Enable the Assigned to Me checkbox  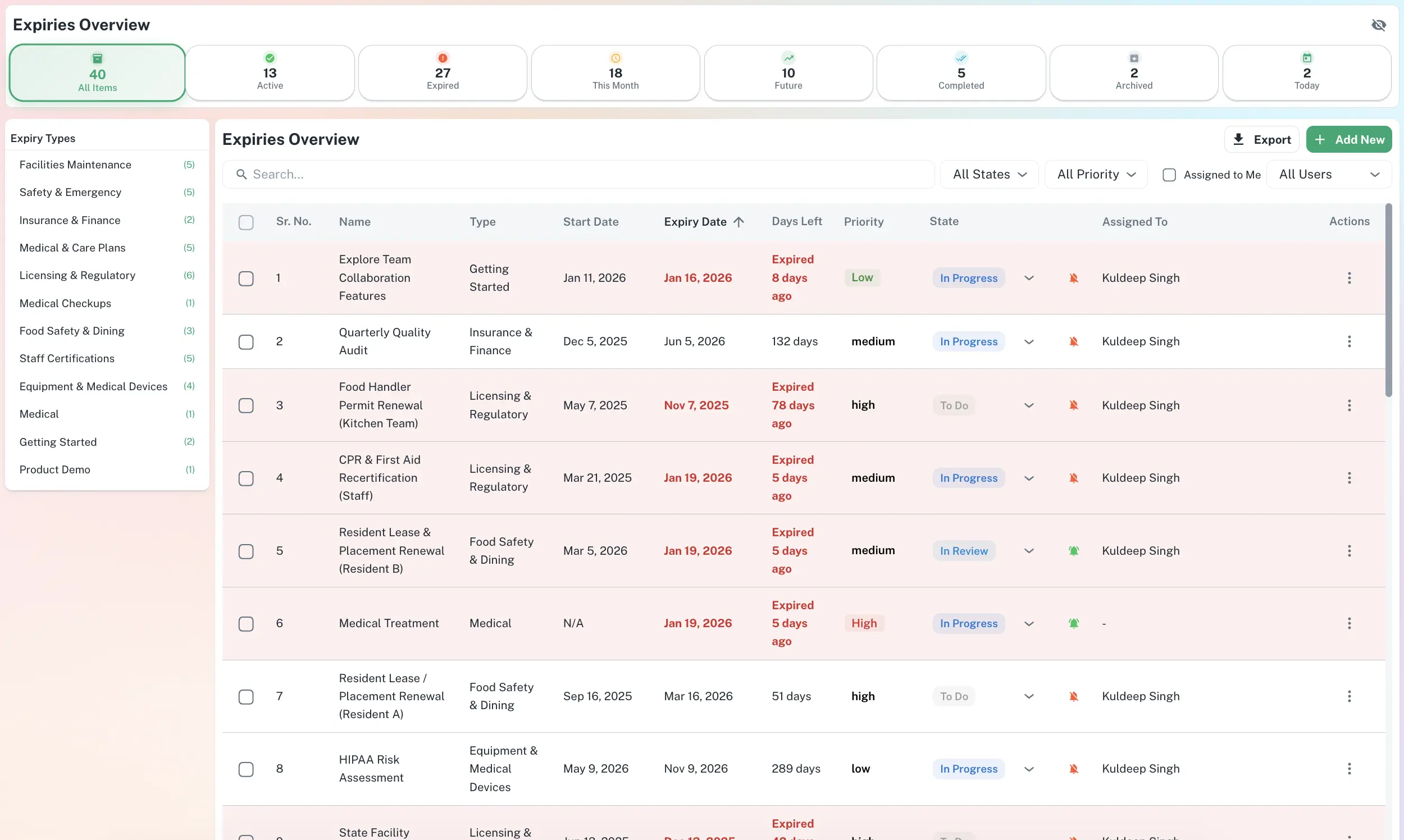pos(1169,175)
